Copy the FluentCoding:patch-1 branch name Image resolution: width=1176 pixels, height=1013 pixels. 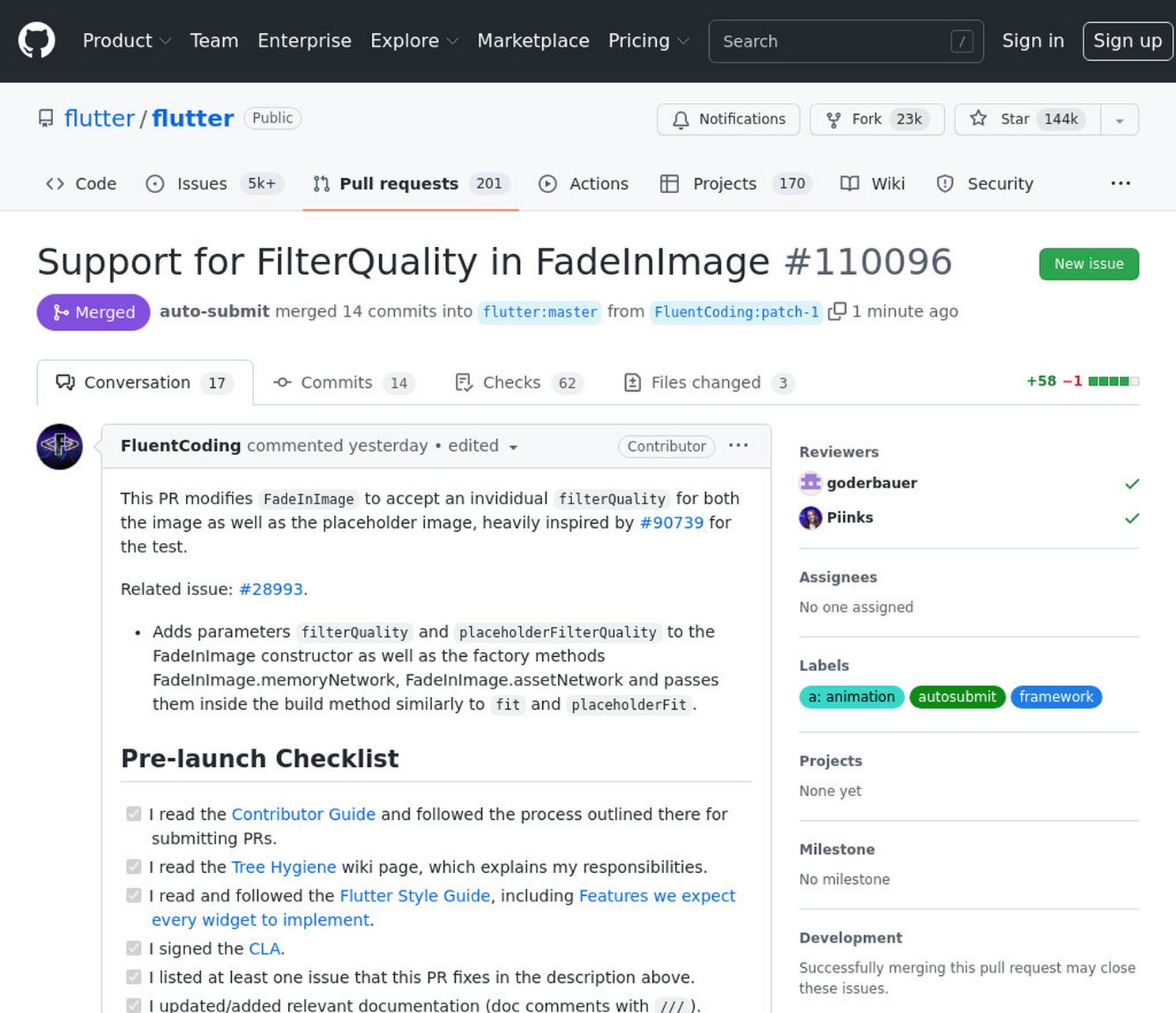click(836, 312)
